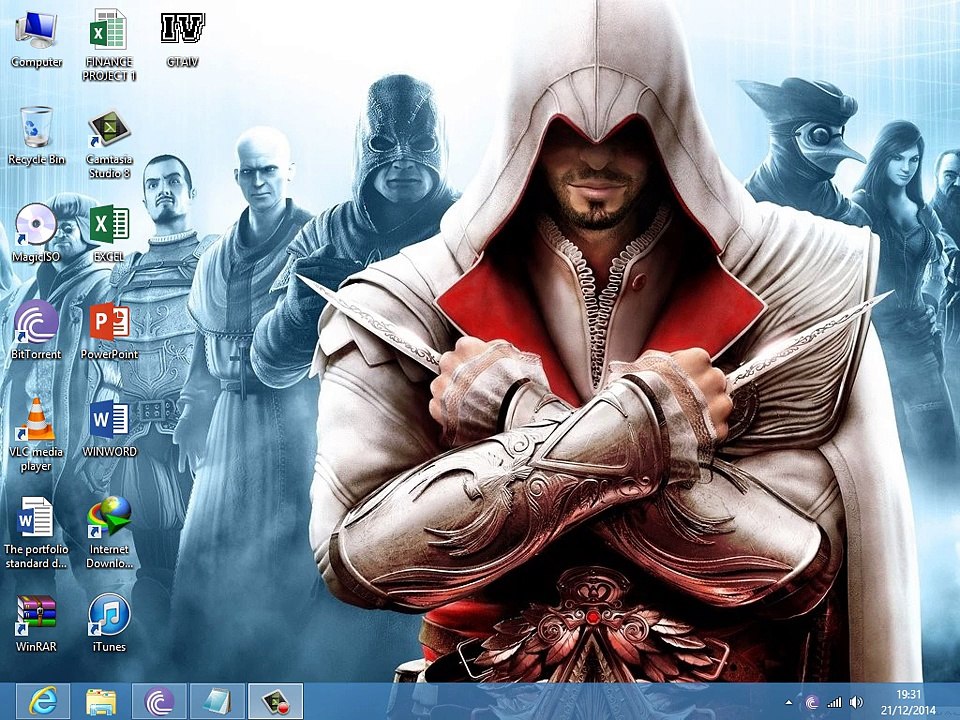
Task: Select the PowerPoint desktop shortcut
Action: 109,331
